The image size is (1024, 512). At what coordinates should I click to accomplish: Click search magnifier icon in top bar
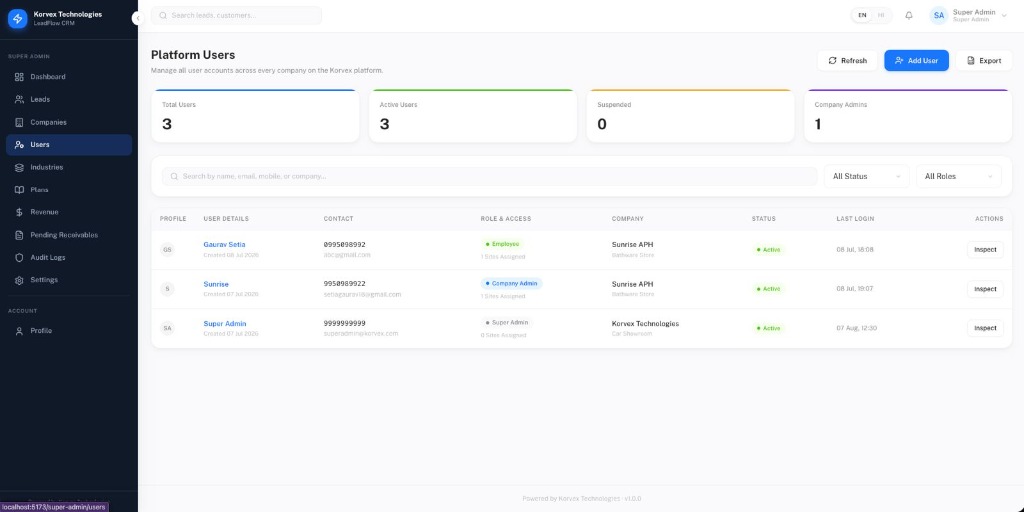(163, 15)
